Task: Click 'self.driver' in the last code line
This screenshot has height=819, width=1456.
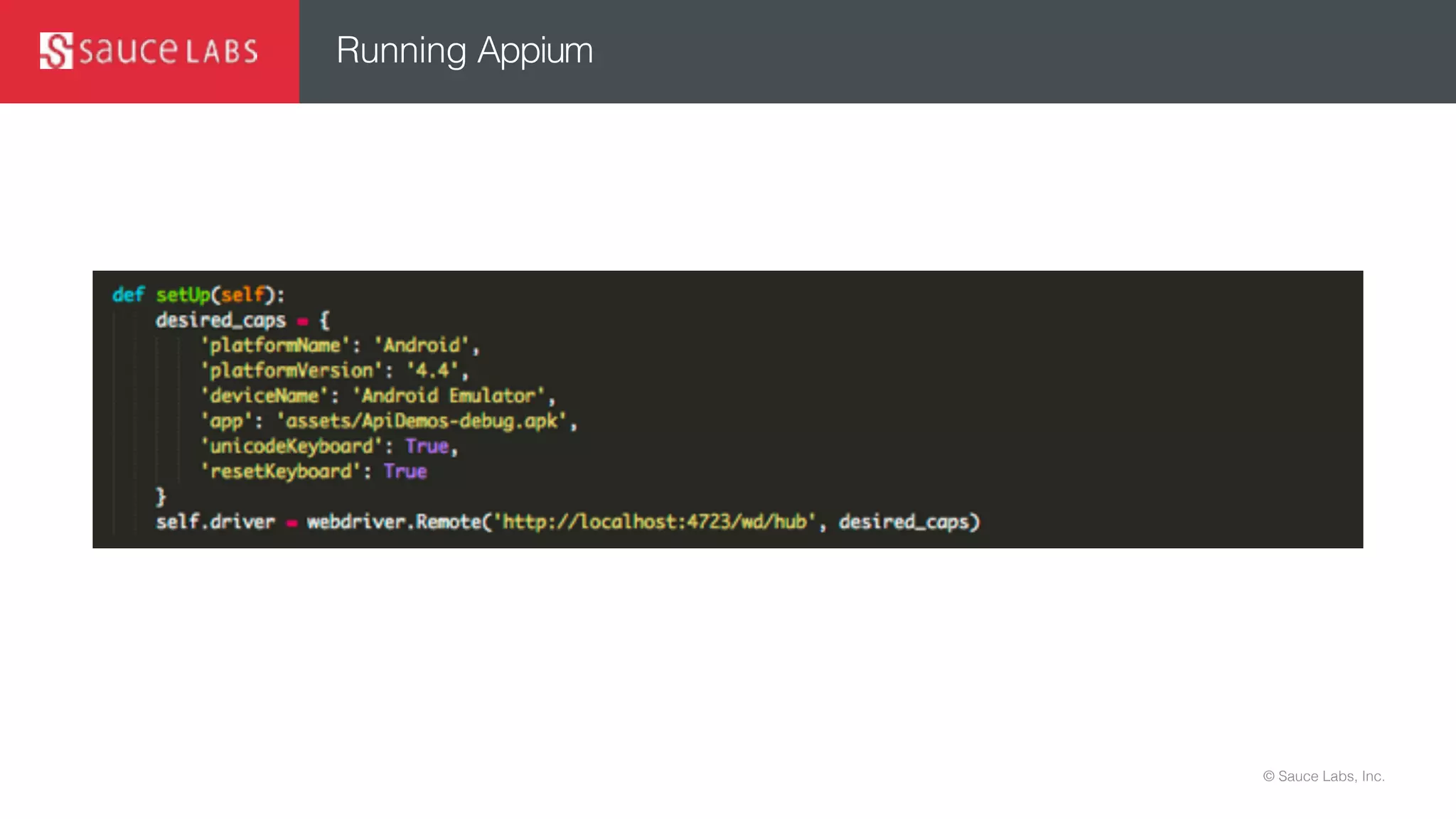Action: 215,522
